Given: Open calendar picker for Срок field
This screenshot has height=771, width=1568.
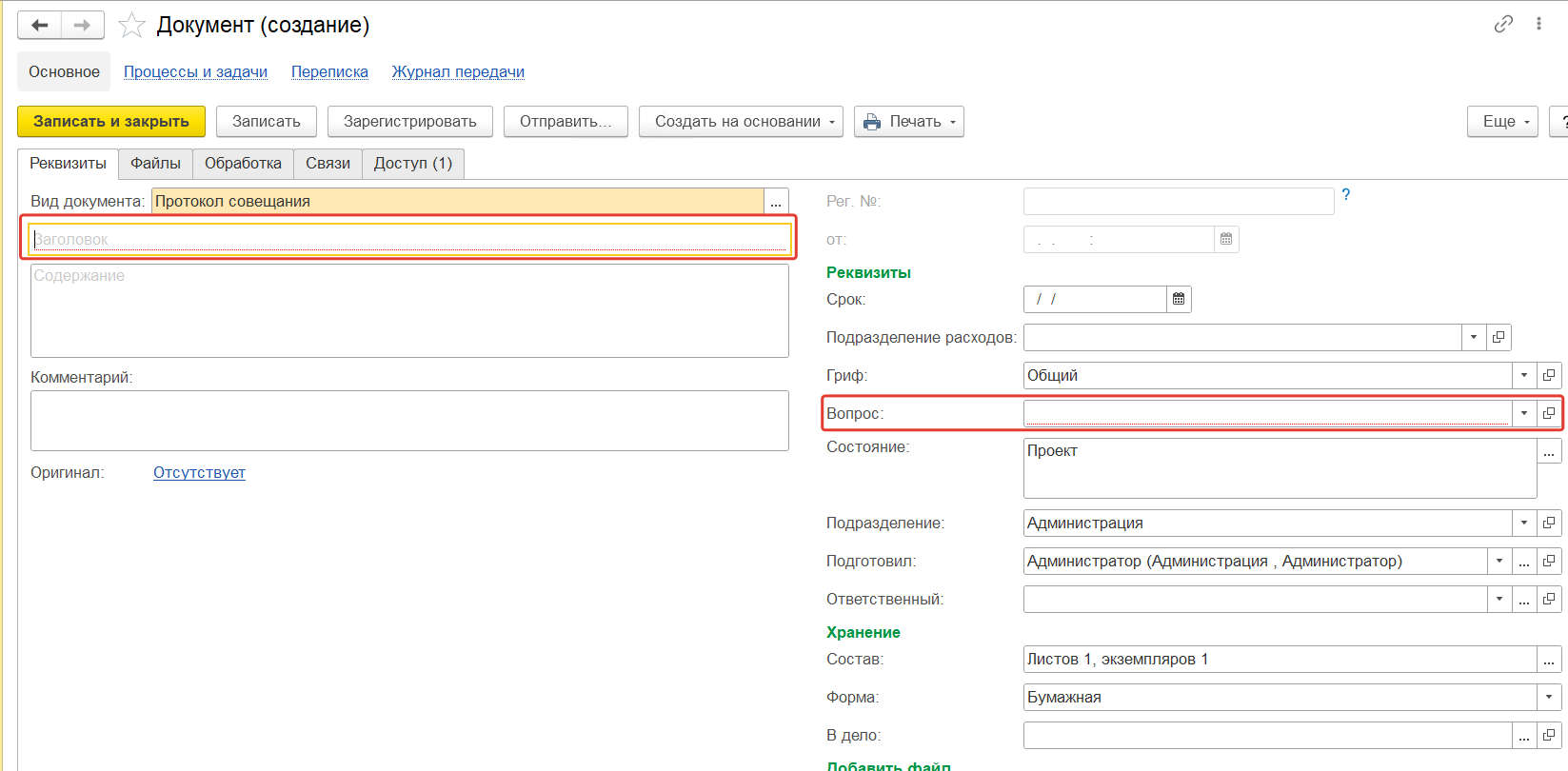Looking at the screenshot, I should tap(1179, 300).
